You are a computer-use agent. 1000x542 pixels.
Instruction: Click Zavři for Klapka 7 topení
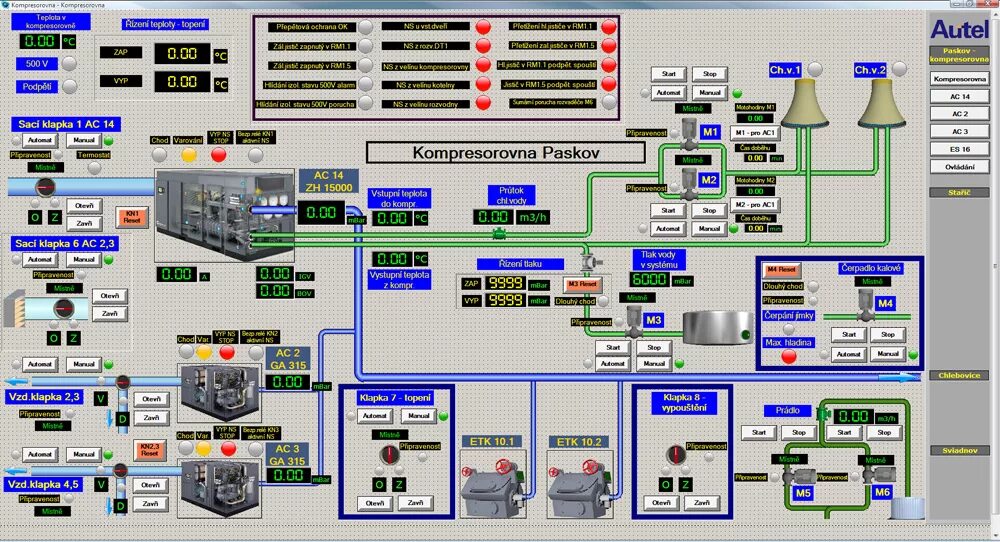point(415,502)
